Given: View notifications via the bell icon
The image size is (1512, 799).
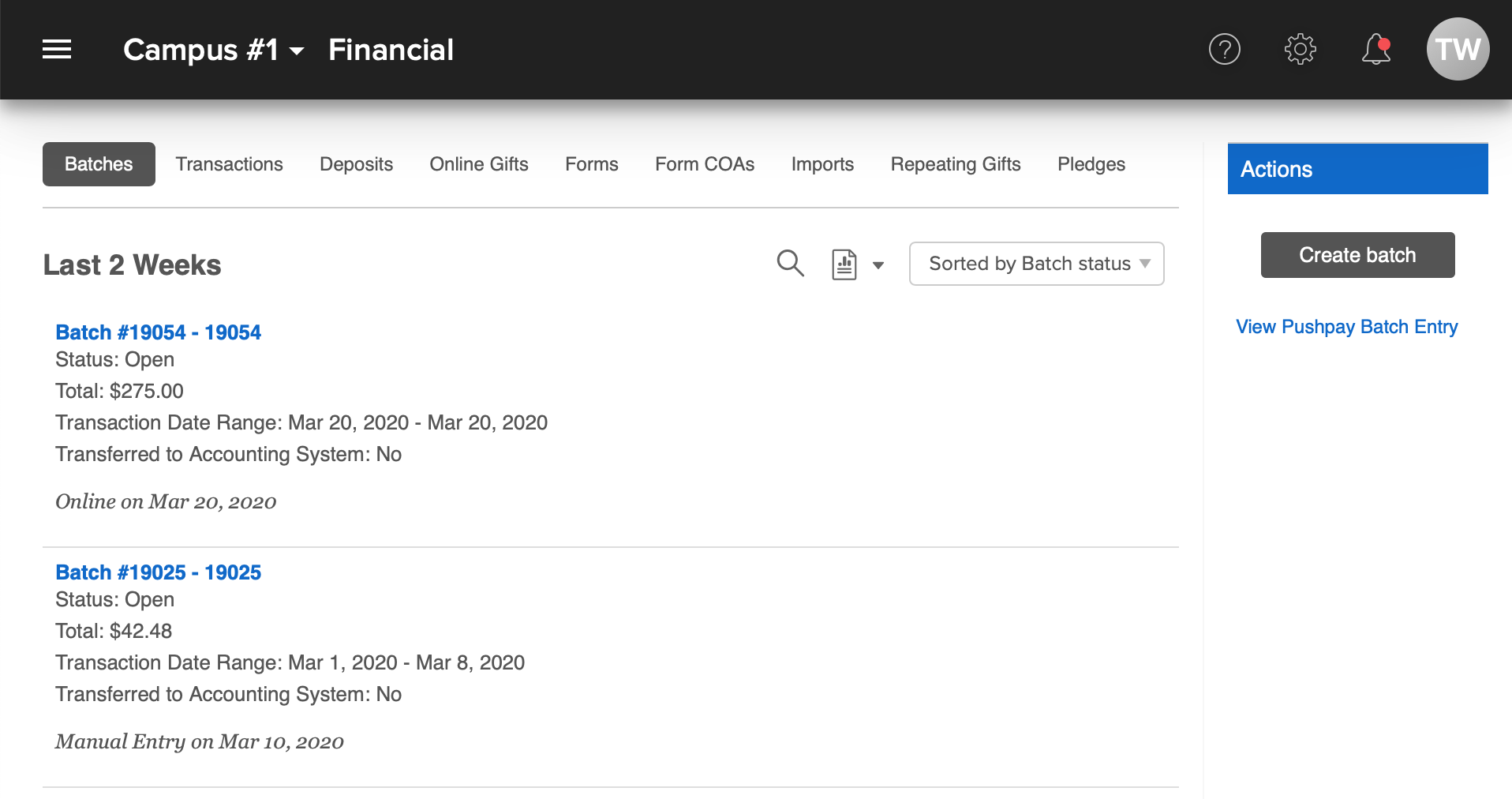Looking at the screenshot, I should pos(1375,50).
